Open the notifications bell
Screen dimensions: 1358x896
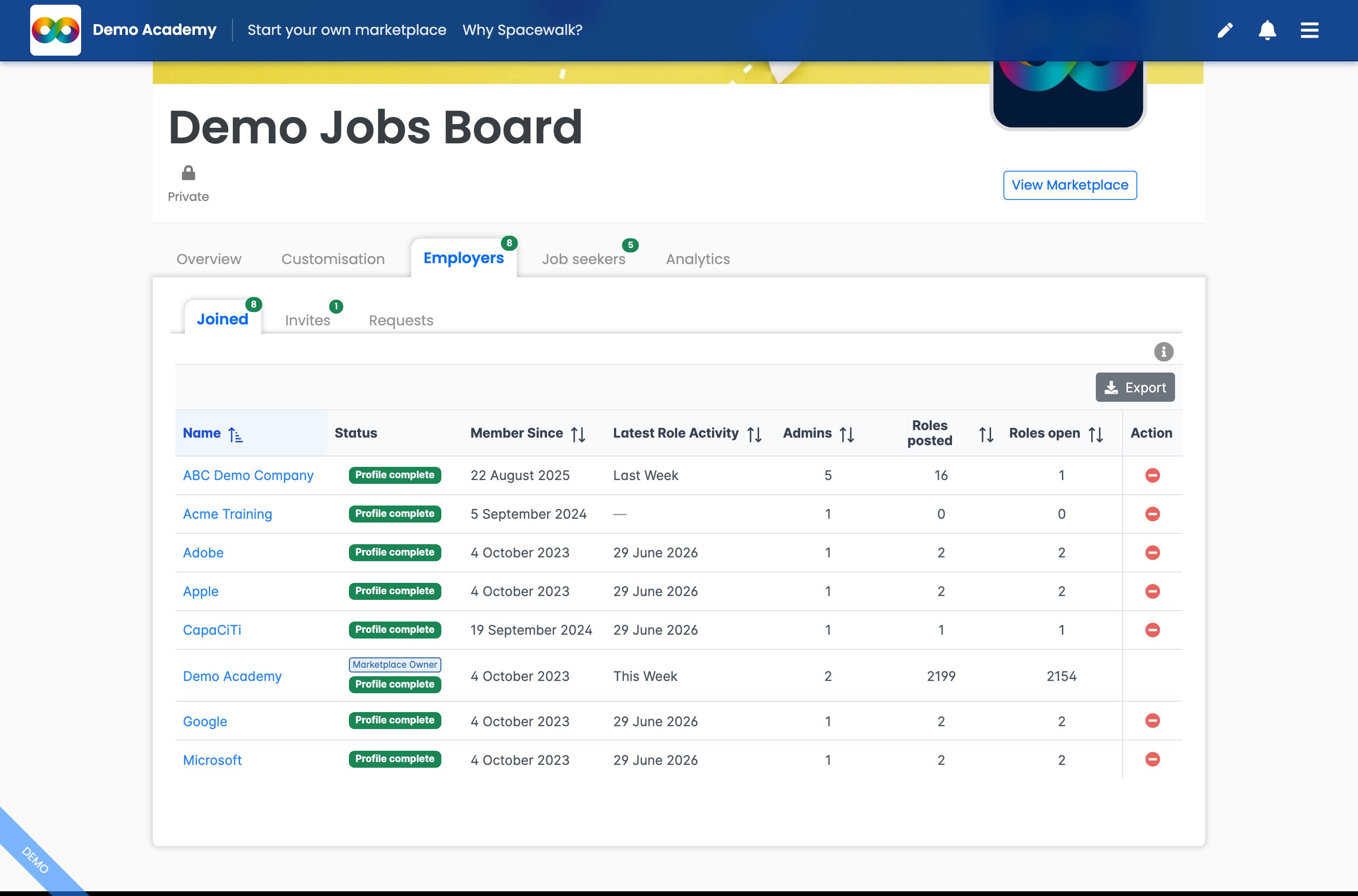tap(1267, 30)
